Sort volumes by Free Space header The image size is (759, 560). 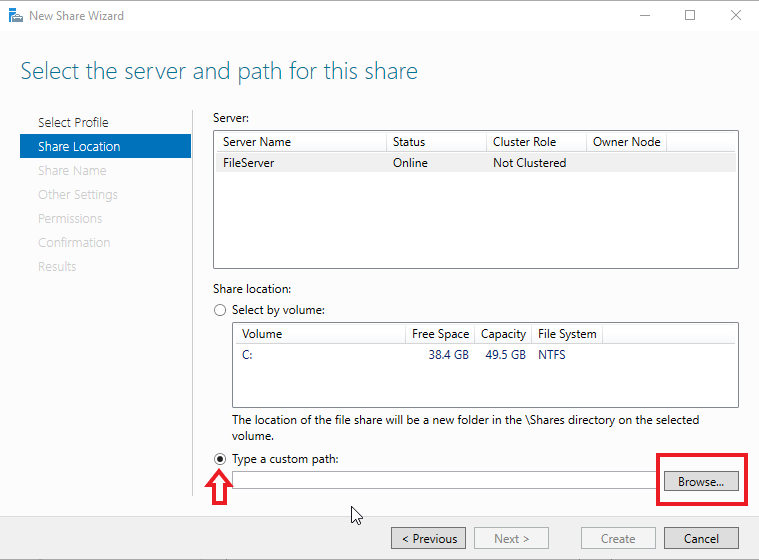[x=440, y=334]
